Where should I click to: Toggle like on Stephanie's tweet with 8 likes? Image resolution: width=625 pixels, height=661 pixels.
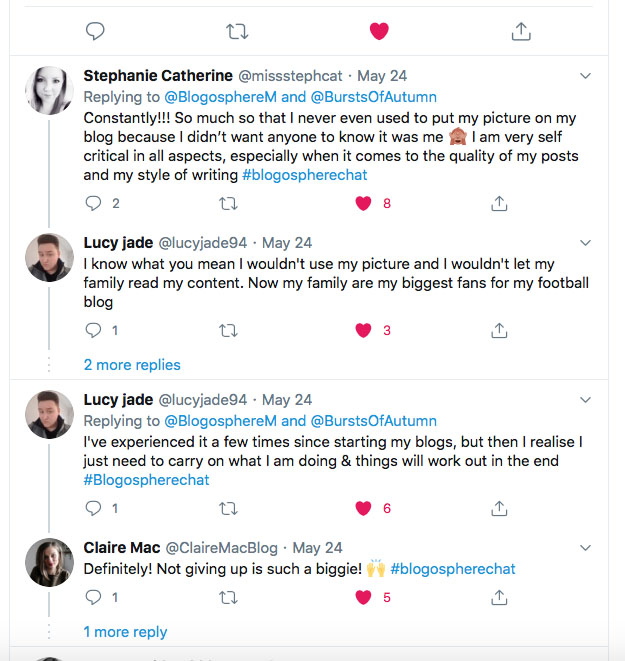[365, 203]
